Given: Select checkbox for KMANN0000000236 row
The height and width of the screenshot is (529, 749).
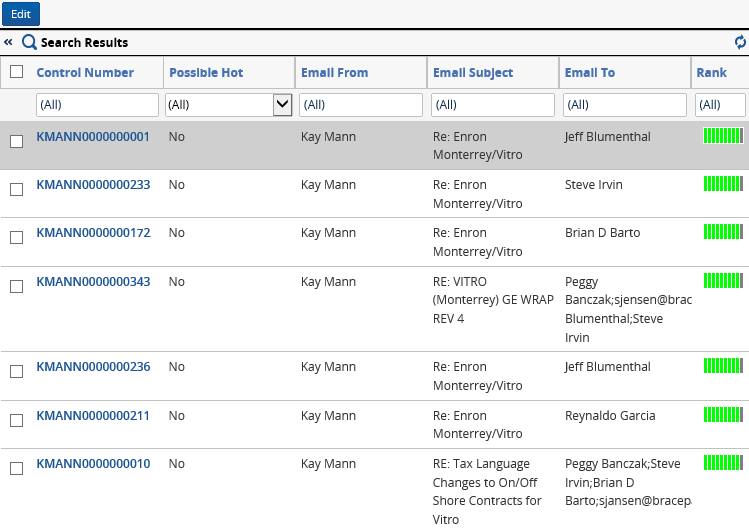Looking at the screenshot, I should click(x=16, y=371).
